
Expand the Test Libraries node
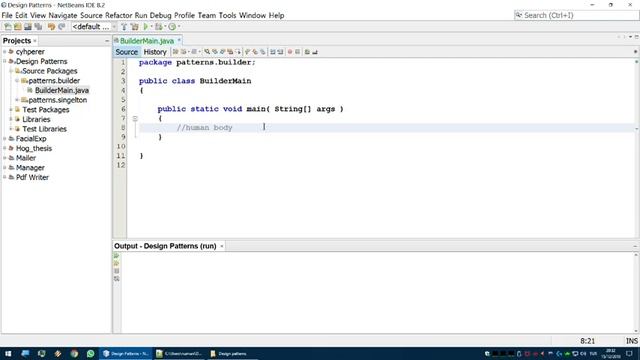coord(11,129)
